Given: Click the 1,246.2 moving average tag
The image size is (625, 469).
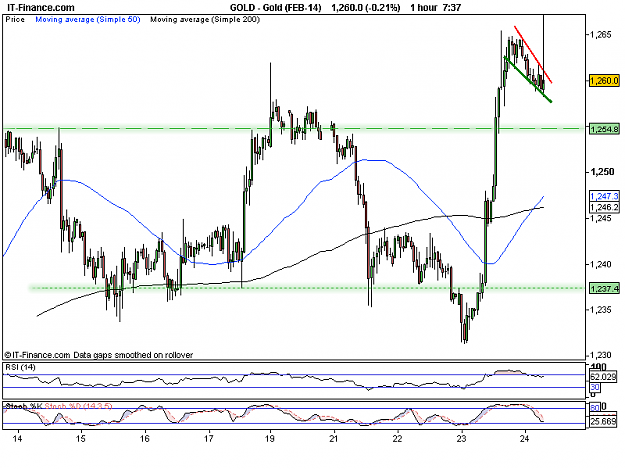Looking at the screenshot, I should coord(604,207).
